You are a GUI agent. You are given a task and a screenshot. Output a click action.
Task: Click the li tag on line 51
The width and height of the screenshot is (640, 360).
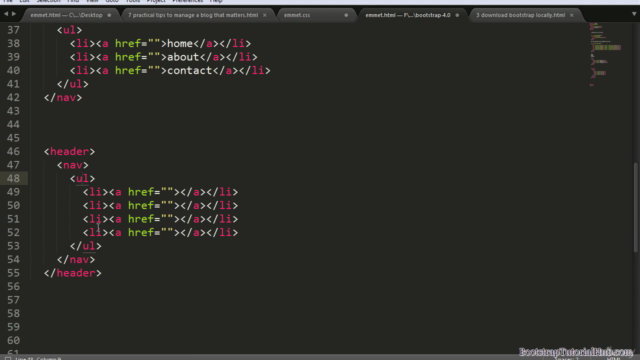[96, 219]
